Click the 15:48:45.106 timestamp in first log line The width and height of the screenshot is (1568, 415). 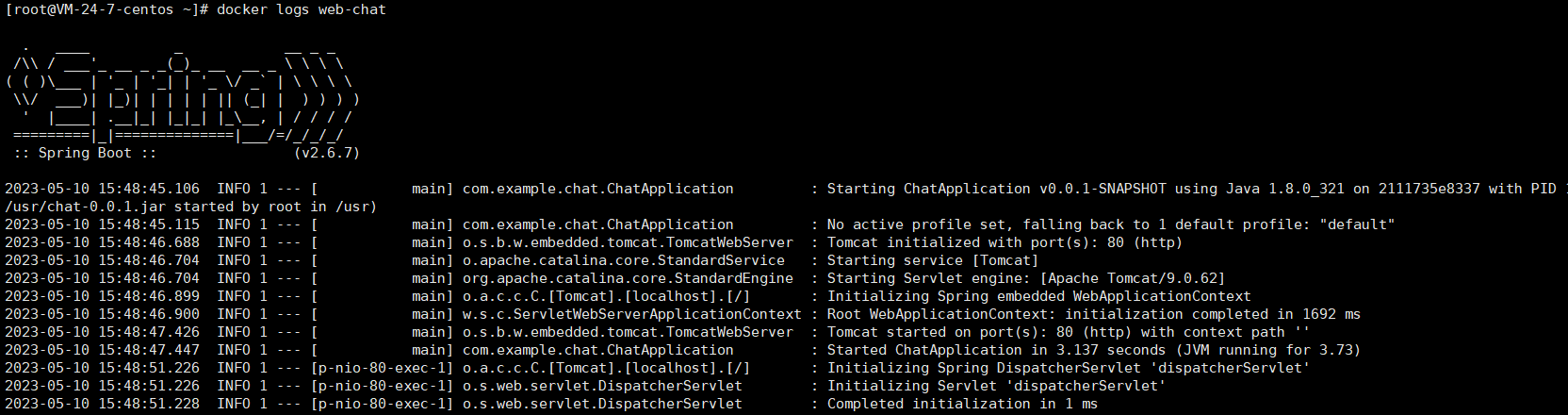click(x=148, y=189)
